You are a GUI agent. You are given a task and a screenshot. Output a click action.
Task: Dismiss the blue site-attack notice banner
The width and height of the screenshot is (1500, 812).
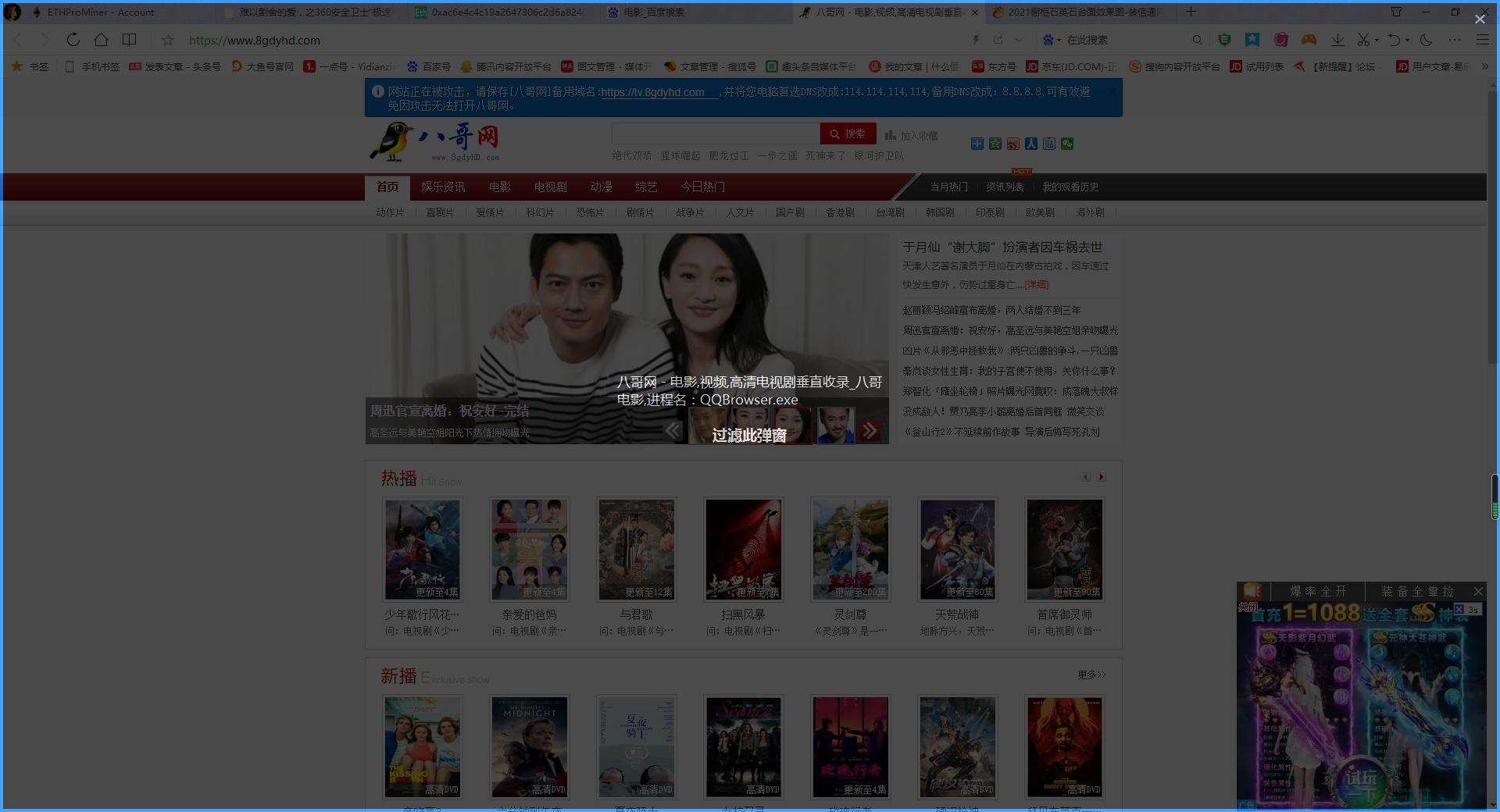[1112, 91]
